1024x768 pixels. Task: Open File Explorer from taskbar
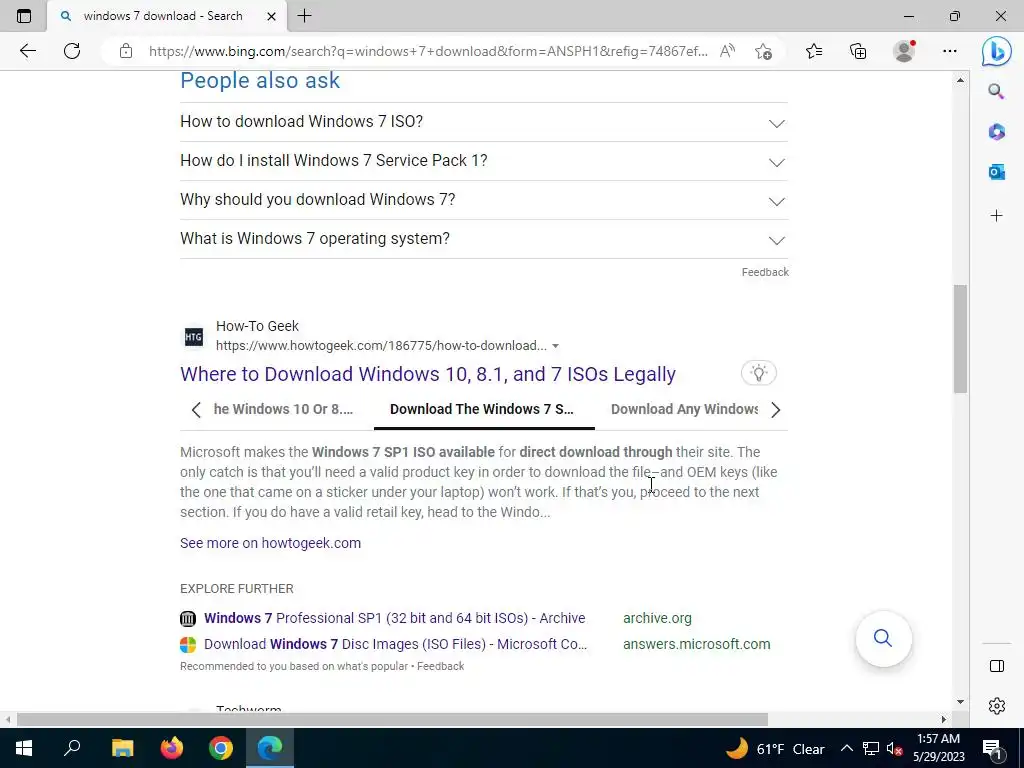122,748
